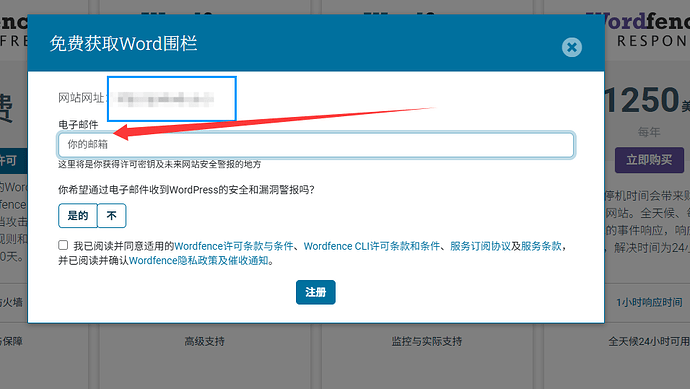Click the 高级支持 text in background page
690x389 pixels.
[x=205, y=341]
